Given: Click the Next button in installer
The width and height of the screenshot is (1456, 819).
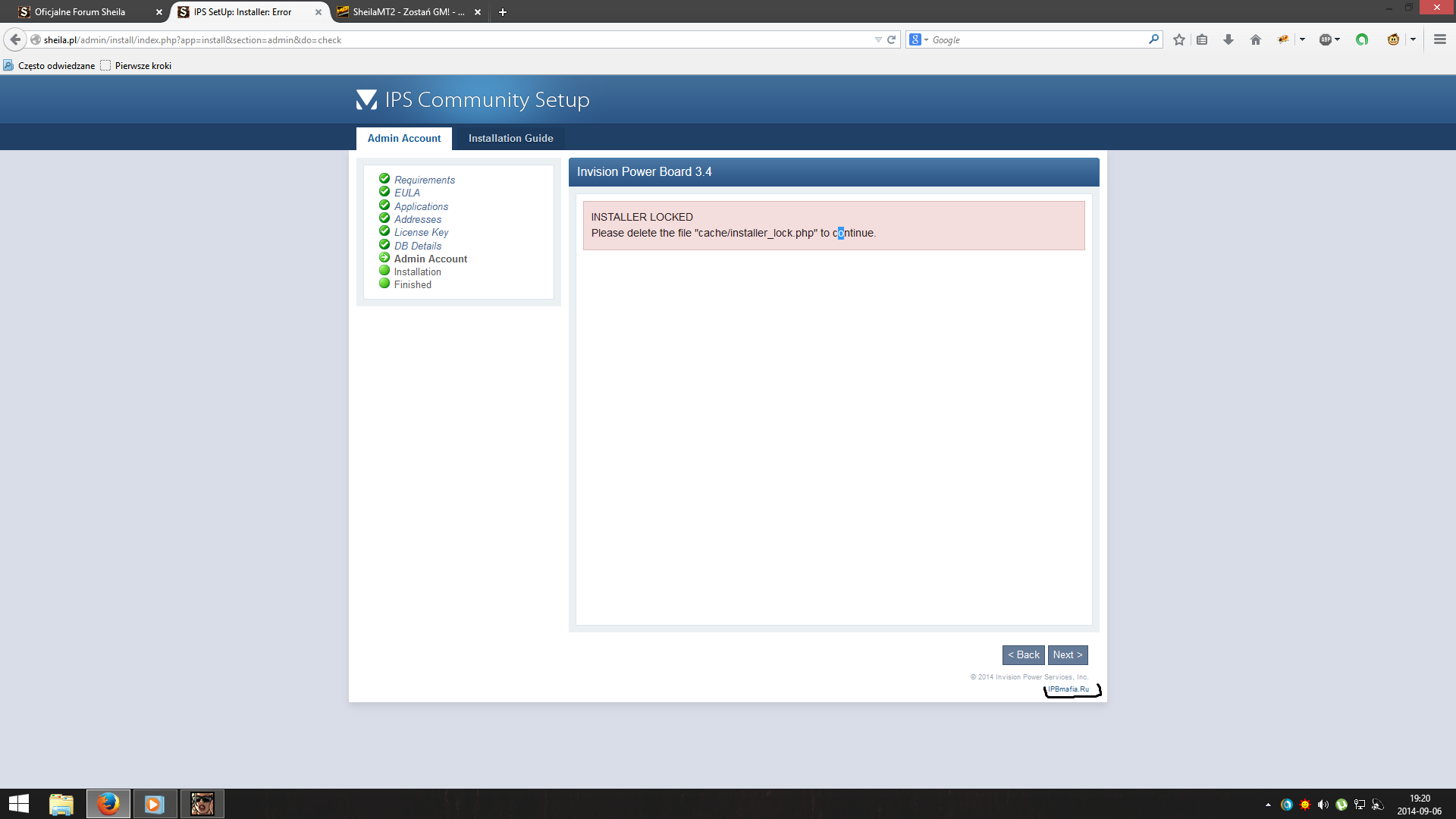Looking at the screenshot, I should [x=1068, y=655].
